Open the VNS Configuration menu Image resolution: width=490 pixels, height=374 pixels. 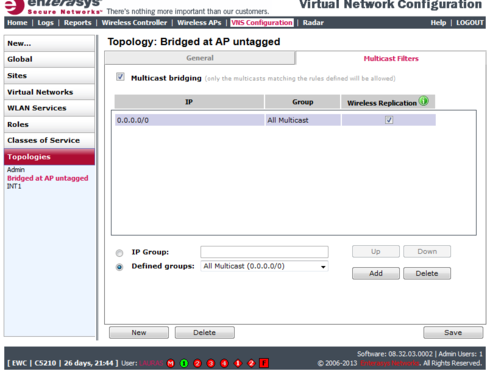(x=262, y=23)
